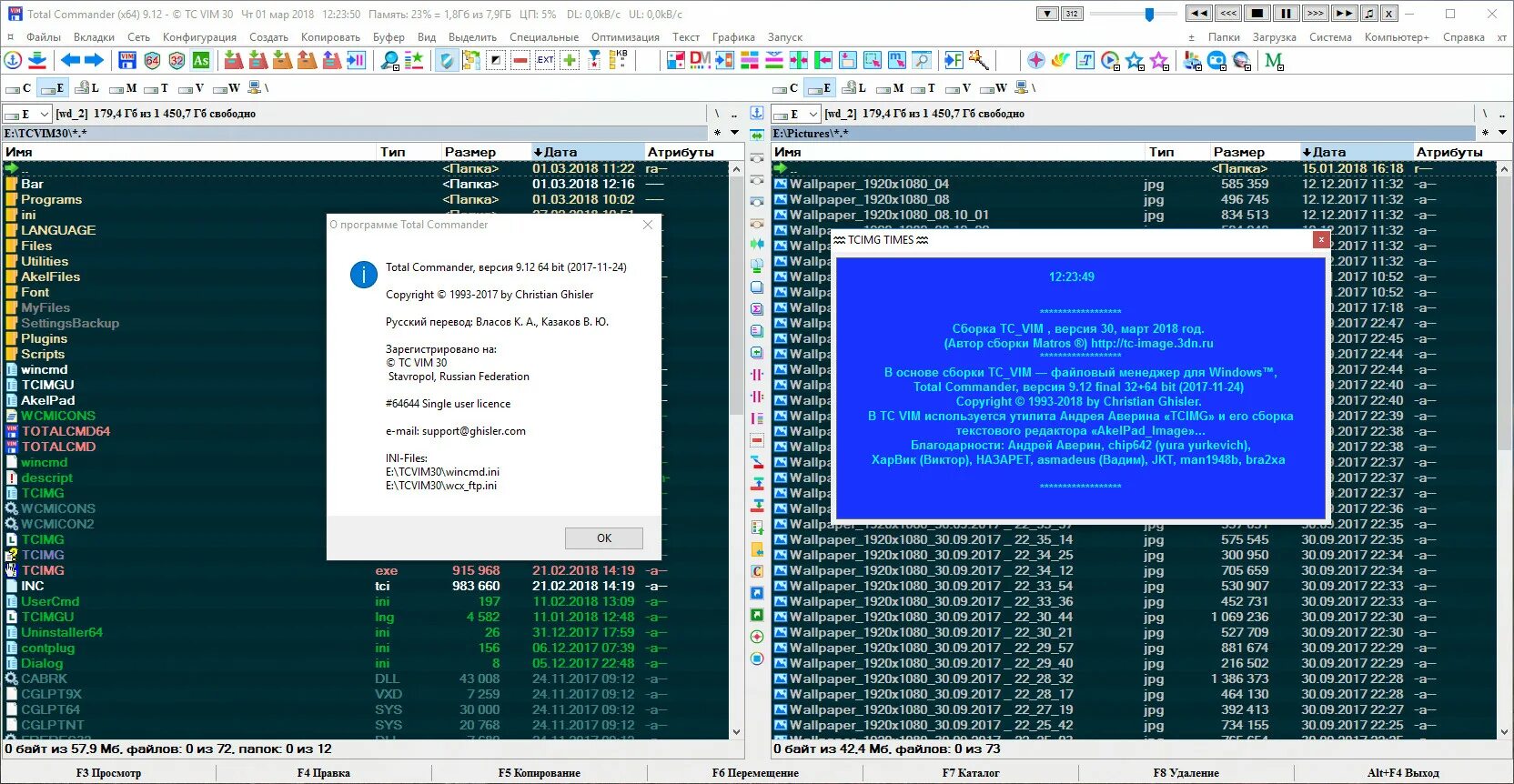This screenshot has height=784, width=1514.
Task: Click the red minus unselect icon
Action: tap(520, 61)
